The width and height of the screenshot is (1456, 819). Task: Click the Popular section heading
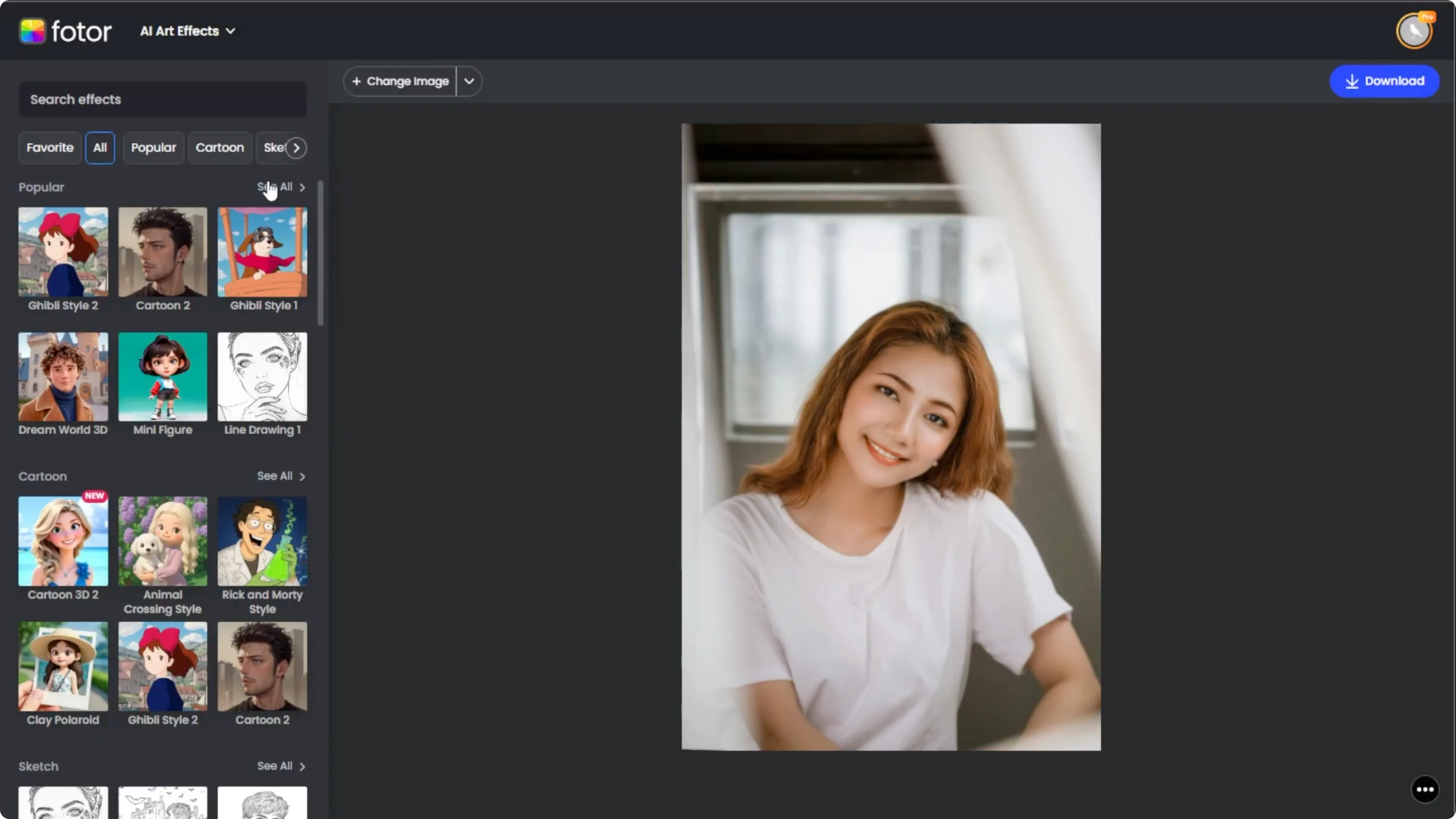click(x=41, y=187)
